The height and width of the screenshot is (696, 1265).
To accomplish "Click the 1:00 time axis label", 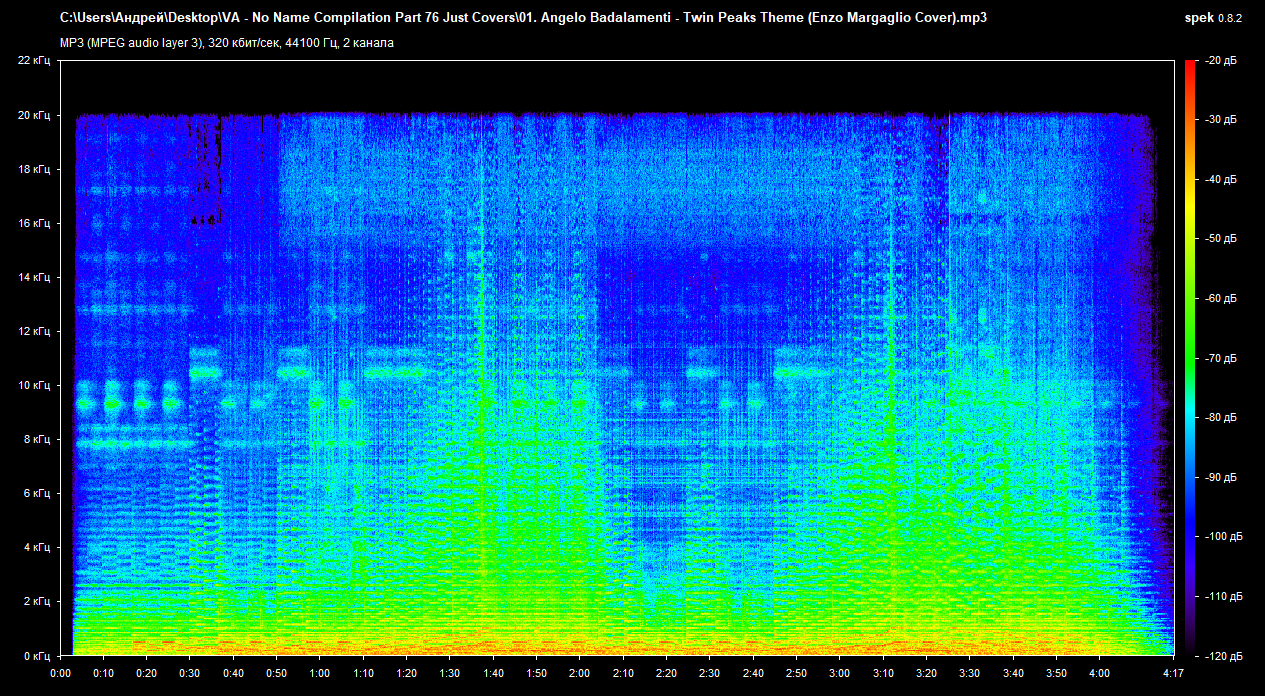I will pyautogui.click(x=320, y=673).
